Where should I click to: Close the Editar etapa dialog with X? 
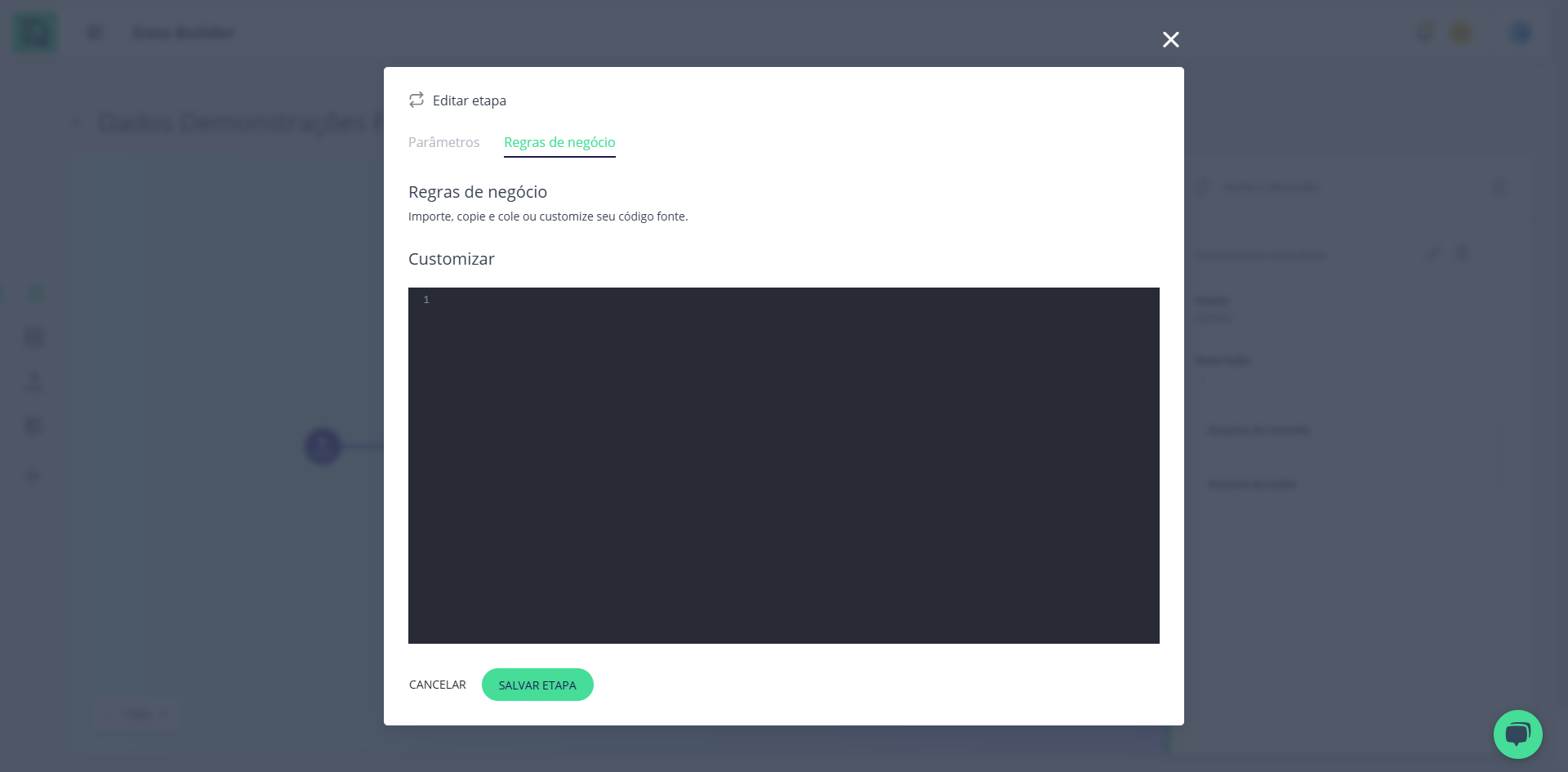(1170, 39)
